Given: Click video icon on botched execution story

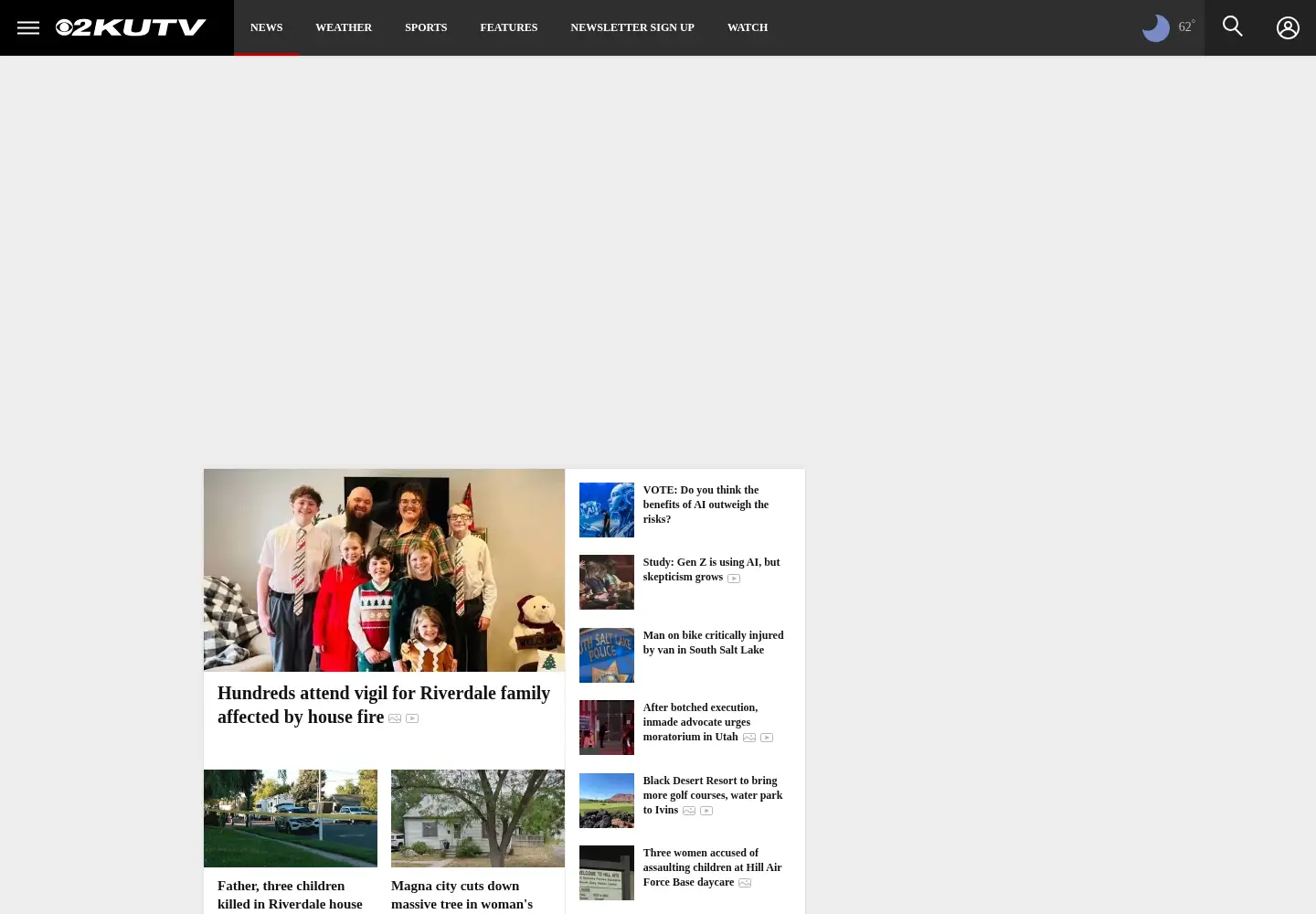Looking at the screenshot, I should tap(767, 738).
